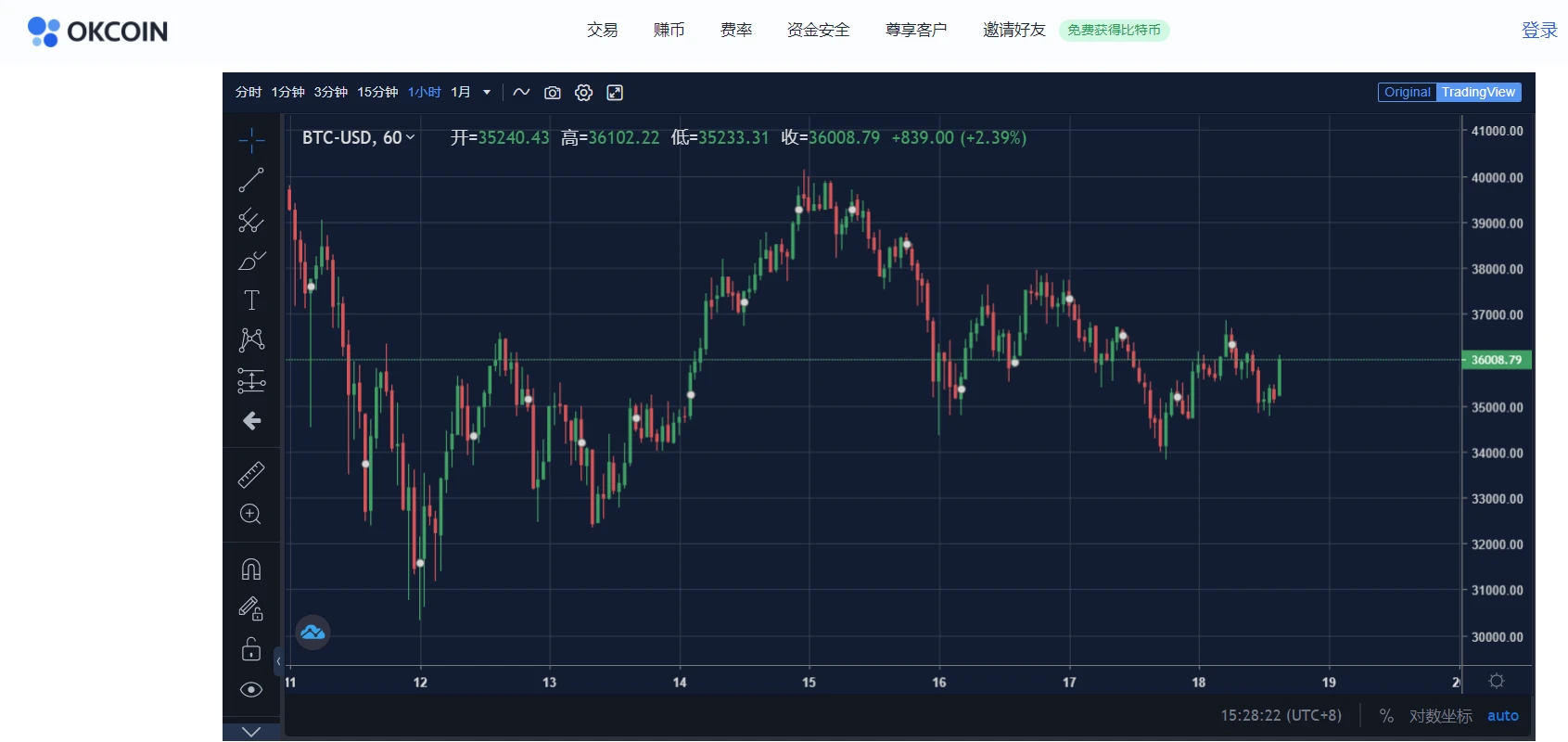Image resolution: width=1568 pixels, height=742 pixels.
Task: Toggle 对数坐标 log scale
Action: tap(1440, 716)
